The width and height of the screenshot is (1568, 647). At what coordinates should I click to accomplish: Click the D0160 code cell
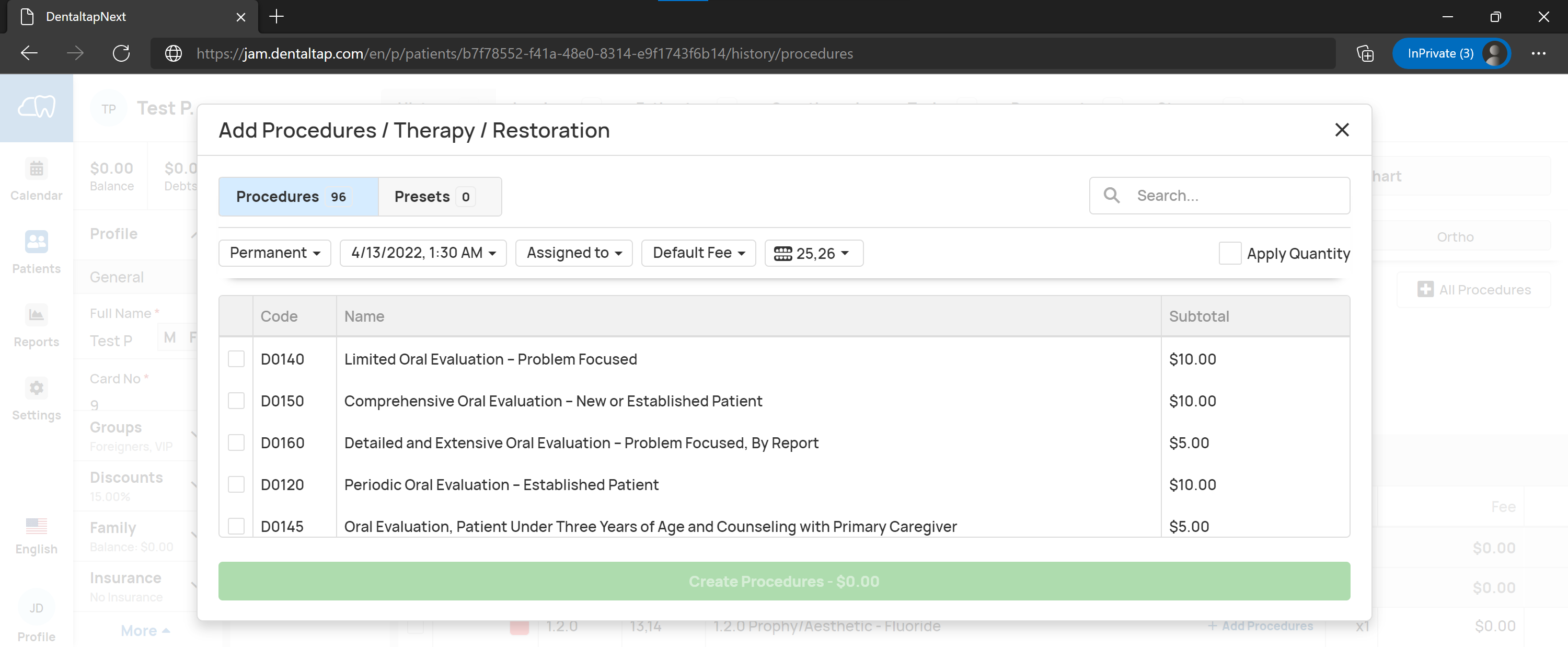point(282,443)
